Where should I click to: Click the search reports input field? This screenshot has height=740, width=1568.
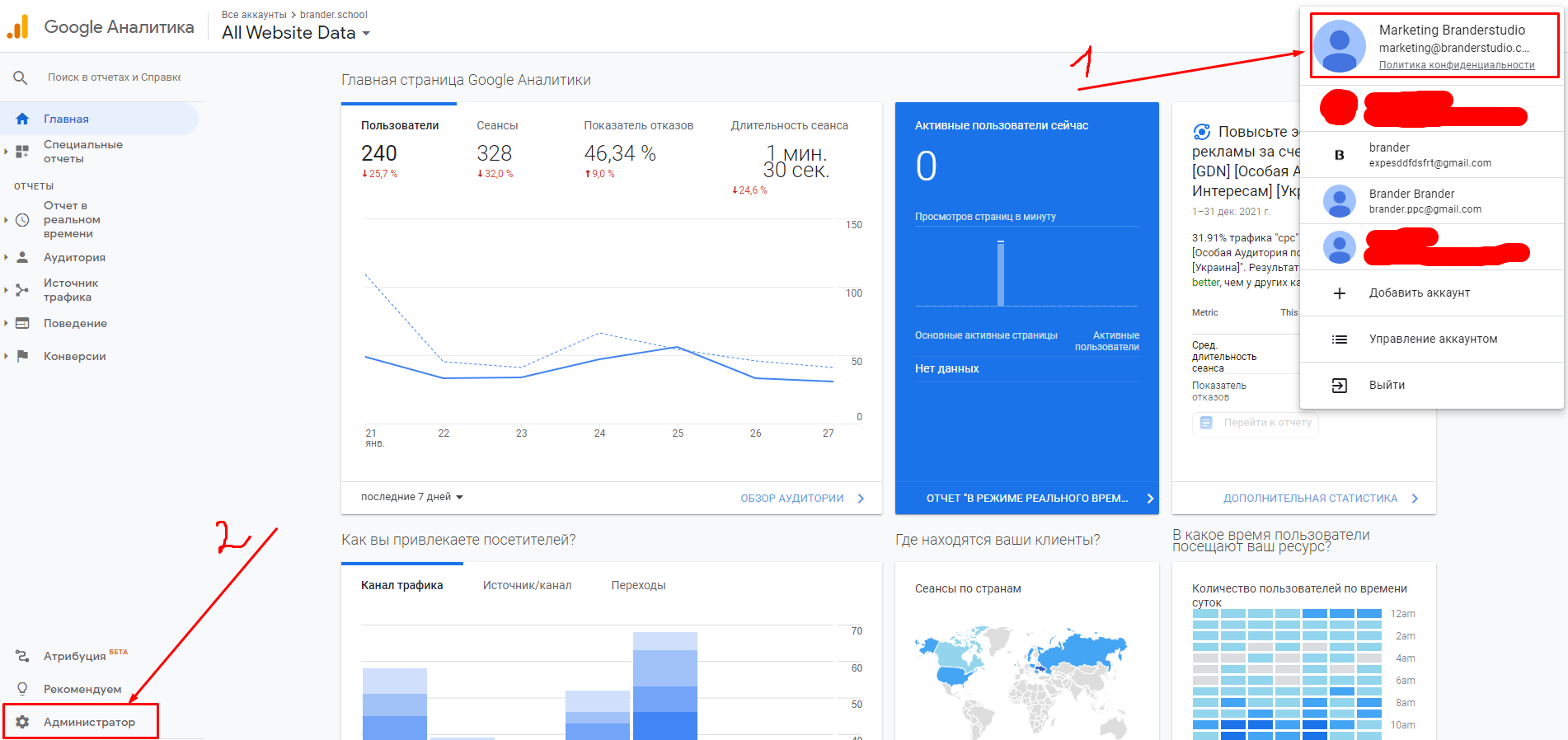(114, 77)
